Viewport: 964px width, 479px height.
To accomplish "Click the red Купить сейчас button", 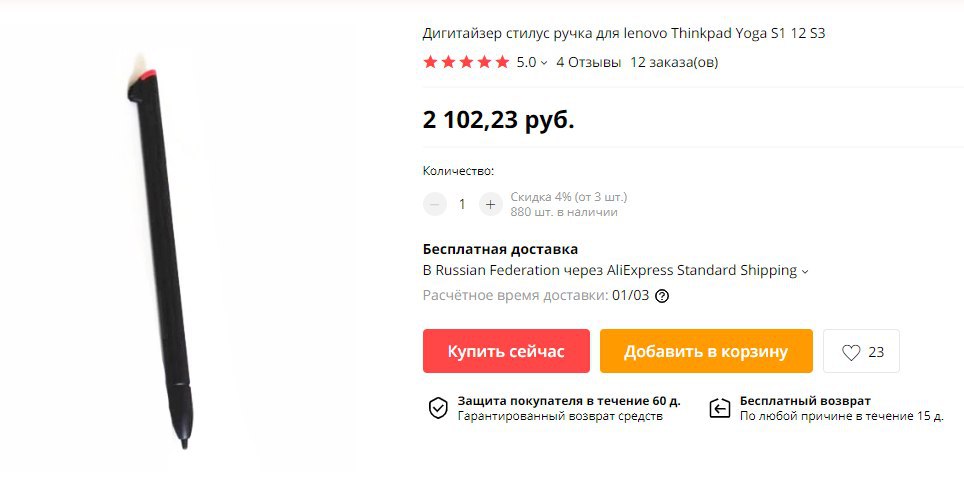I will (506, 351).
